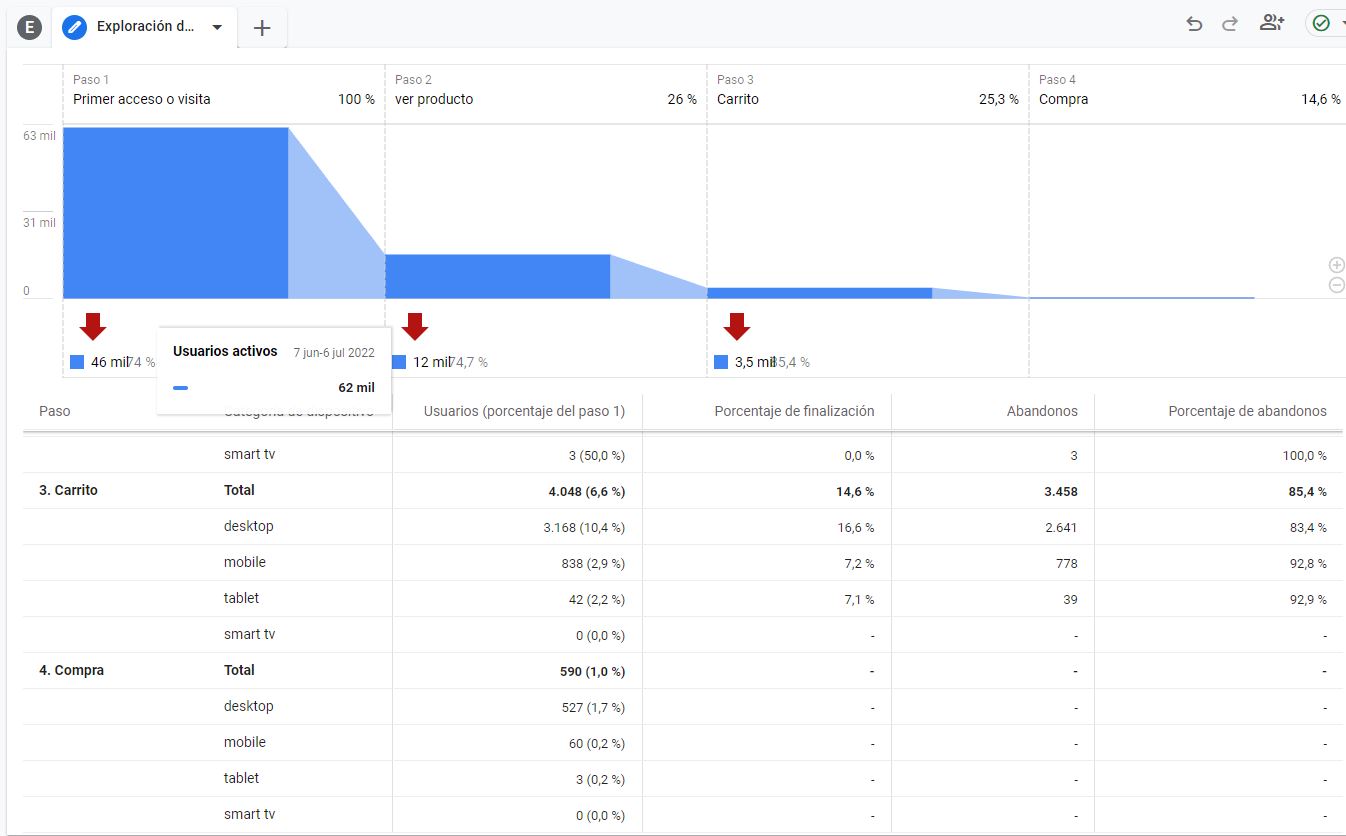Click the 527 (1,7 %) desktop cell
This screenshot has width=1346, height=836.
[593, 707]
